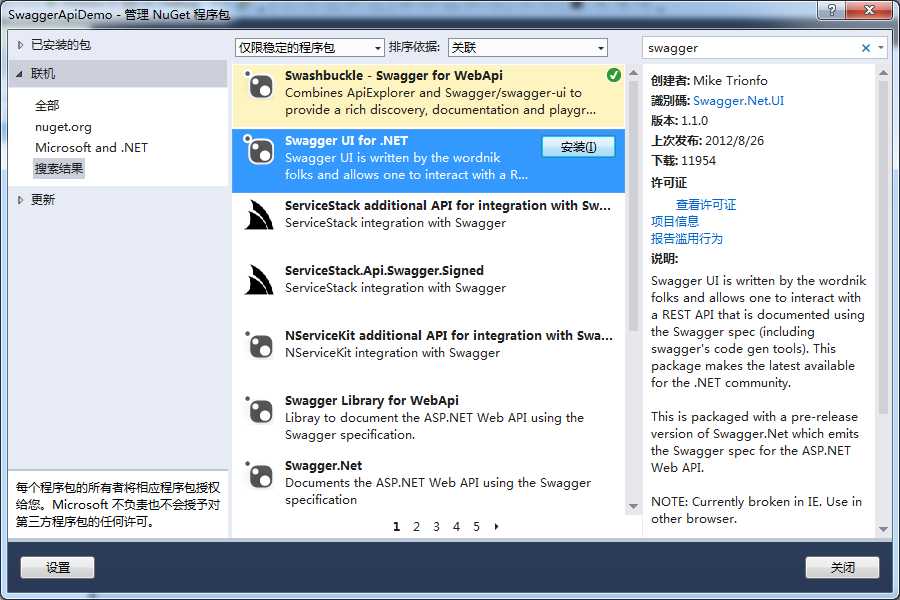
Task: Click the Swagger.Net package icon
Action: (259, 475)
